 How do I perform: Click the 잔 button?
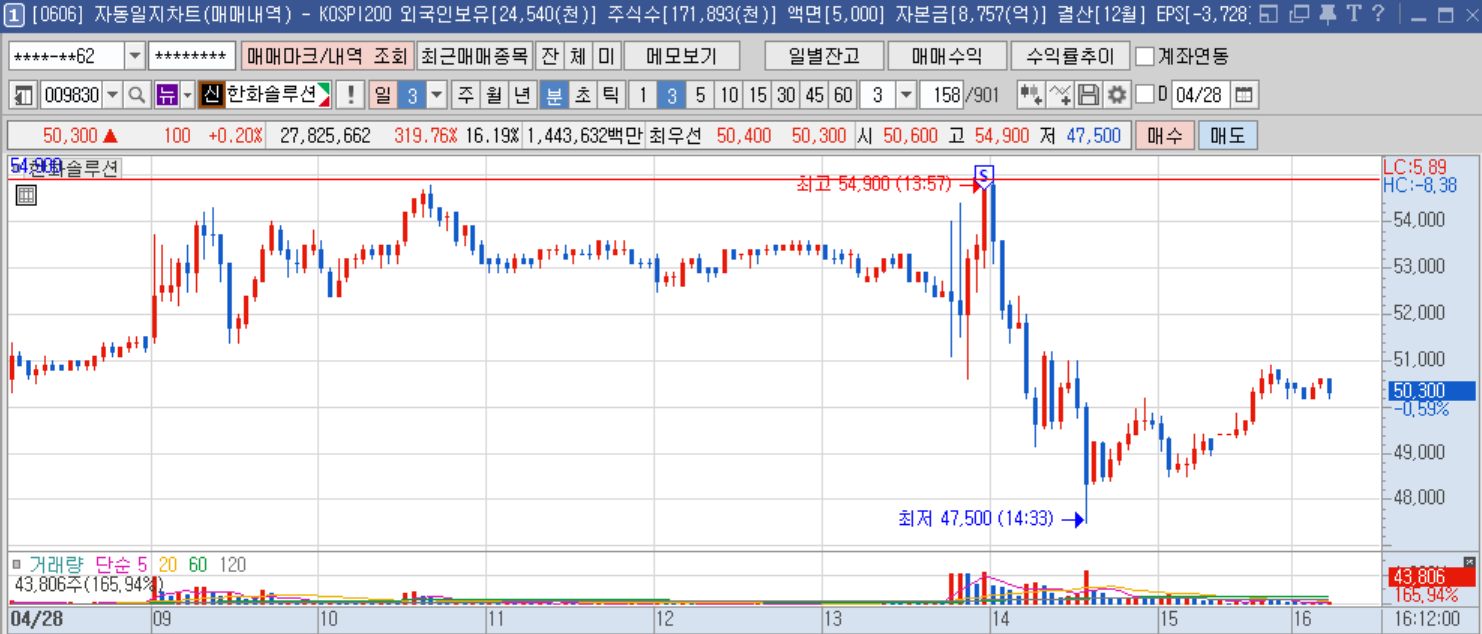[549, 56]
